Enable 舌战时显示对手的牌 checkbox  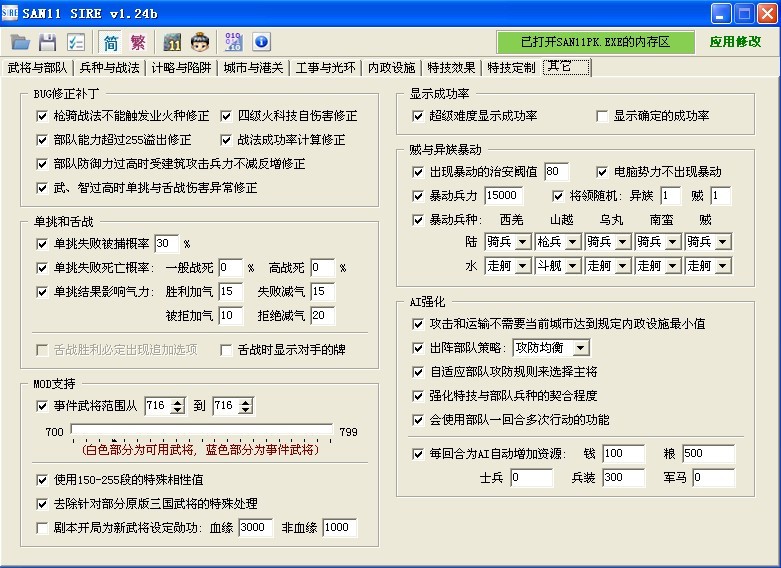pos(227,350)
